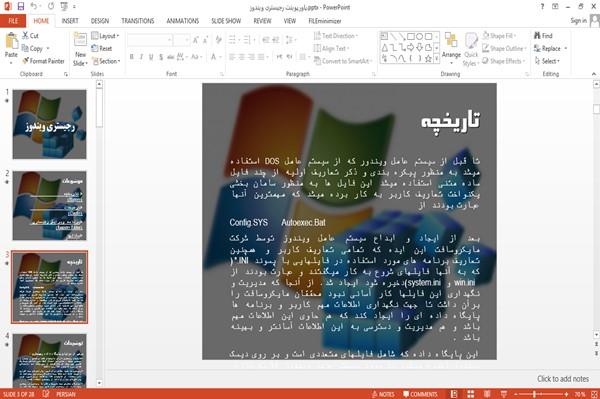Select slide 4 thumbnail

click(x=49, y=361)
